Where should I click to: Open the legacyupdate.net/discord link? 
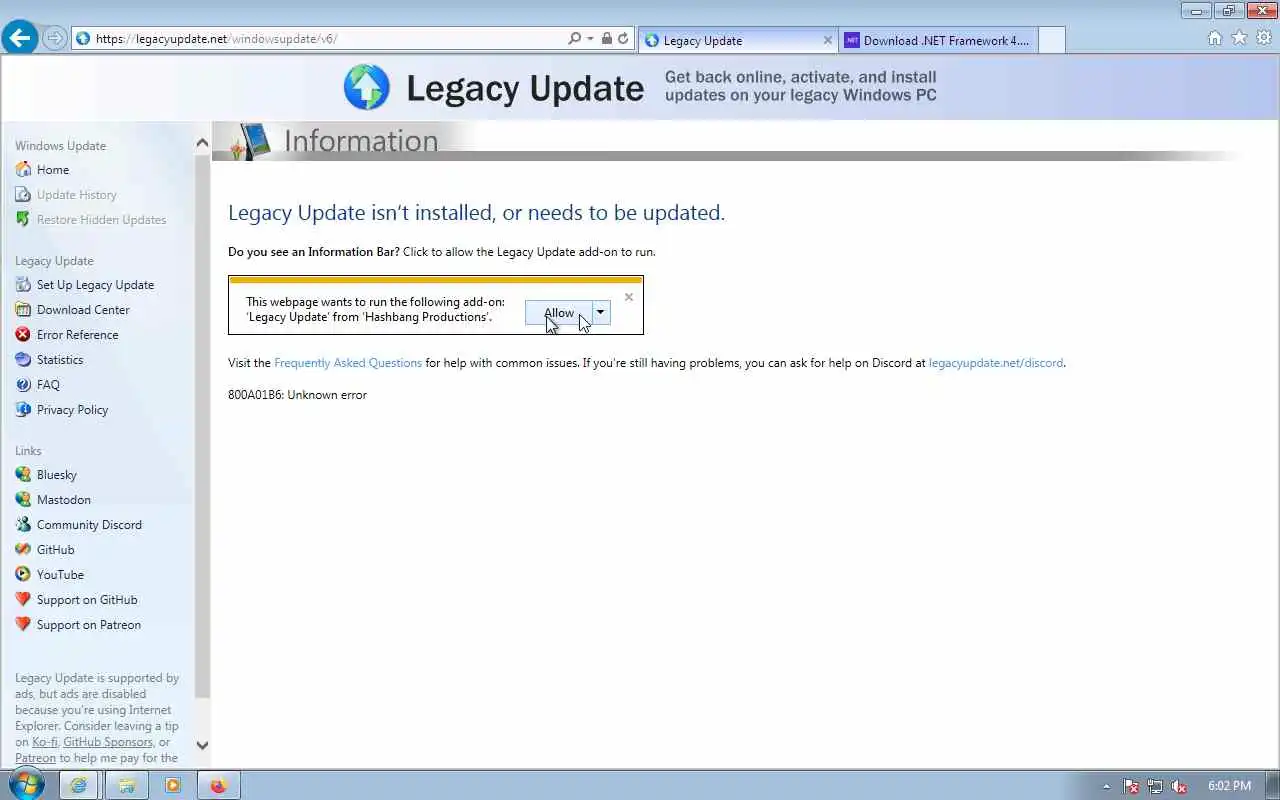click(996, 363)
